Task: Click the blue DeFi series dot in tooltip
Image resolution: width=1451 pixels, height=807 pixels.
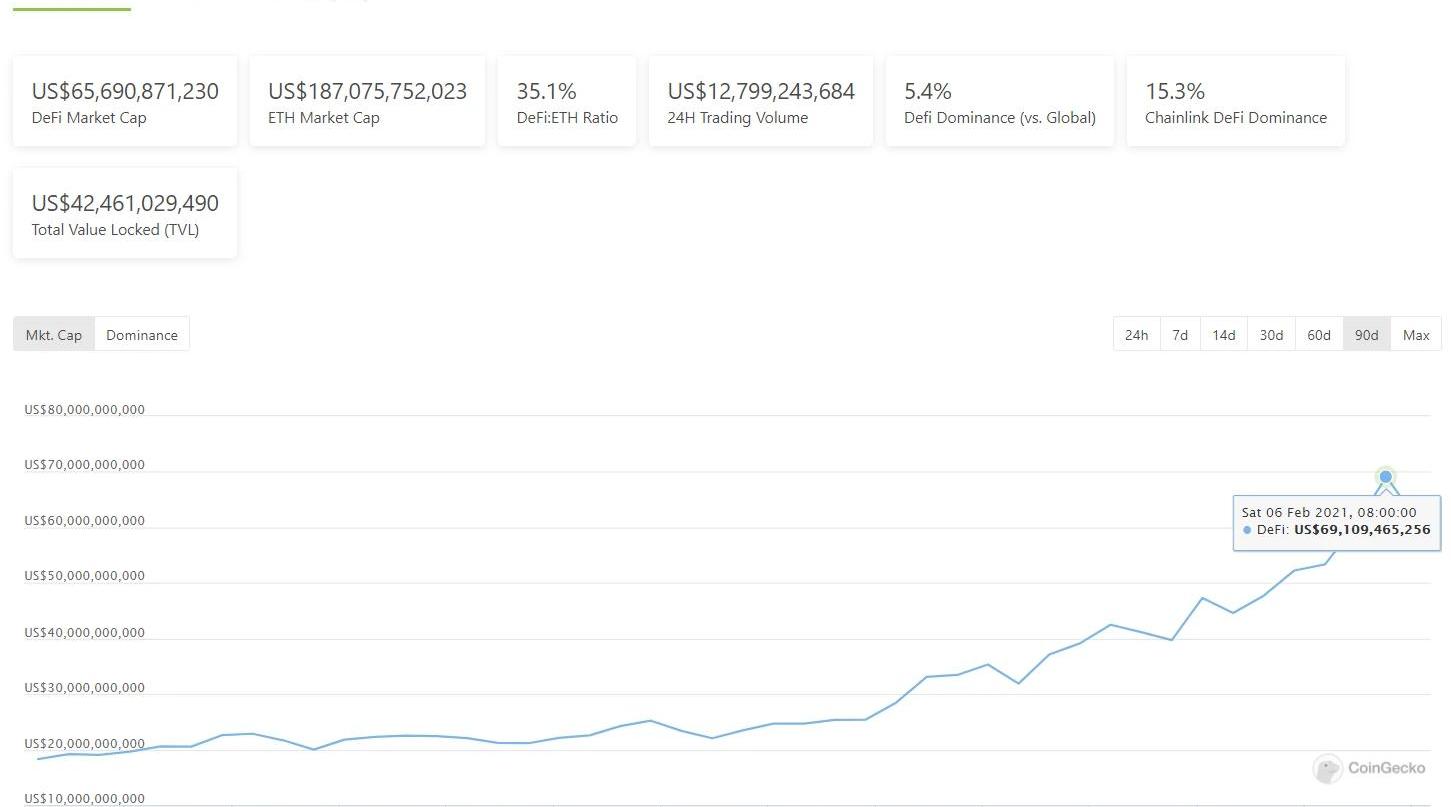Action: [x=1247, y=530]
